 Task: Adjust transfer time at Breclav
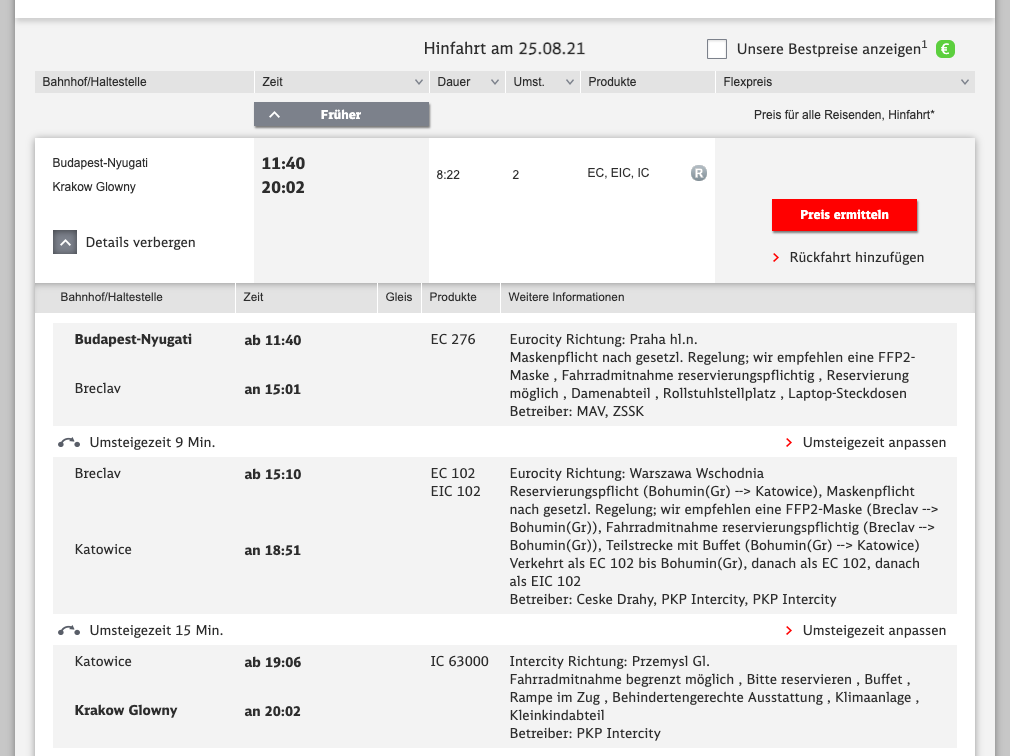[x=873, y=442]
